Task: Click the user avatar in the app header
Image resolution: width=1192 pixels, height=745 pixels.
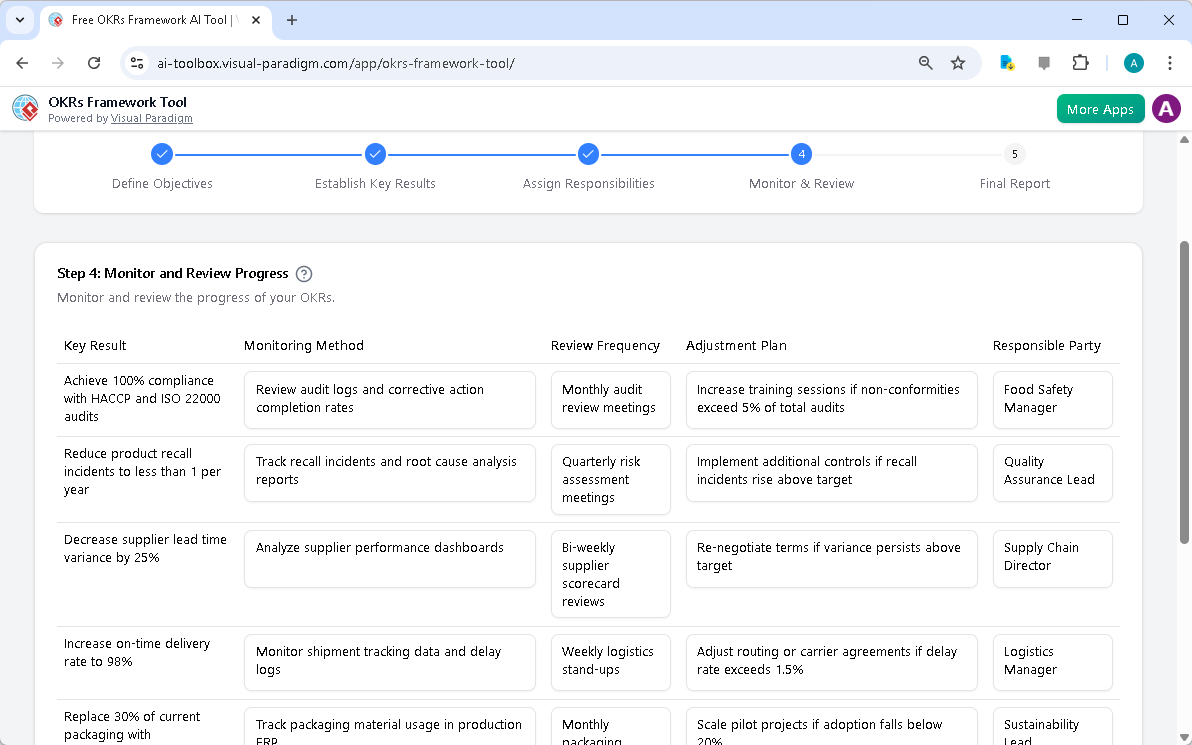Action: 1166,108
